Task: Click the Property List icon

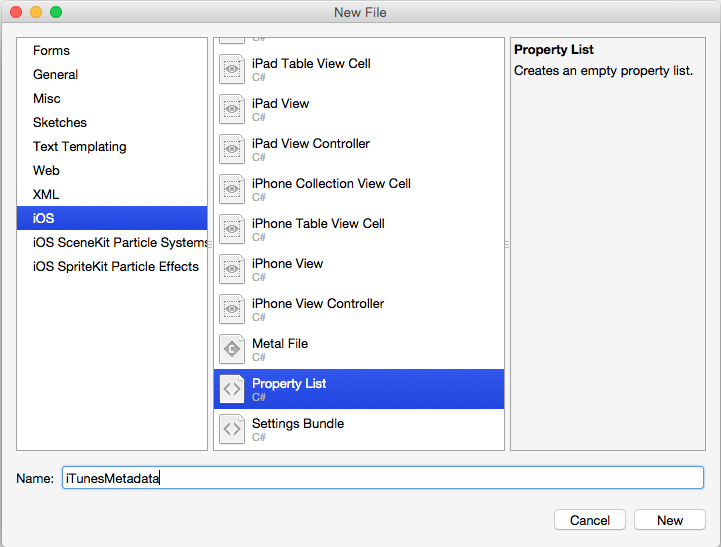Action: point(232,389)
